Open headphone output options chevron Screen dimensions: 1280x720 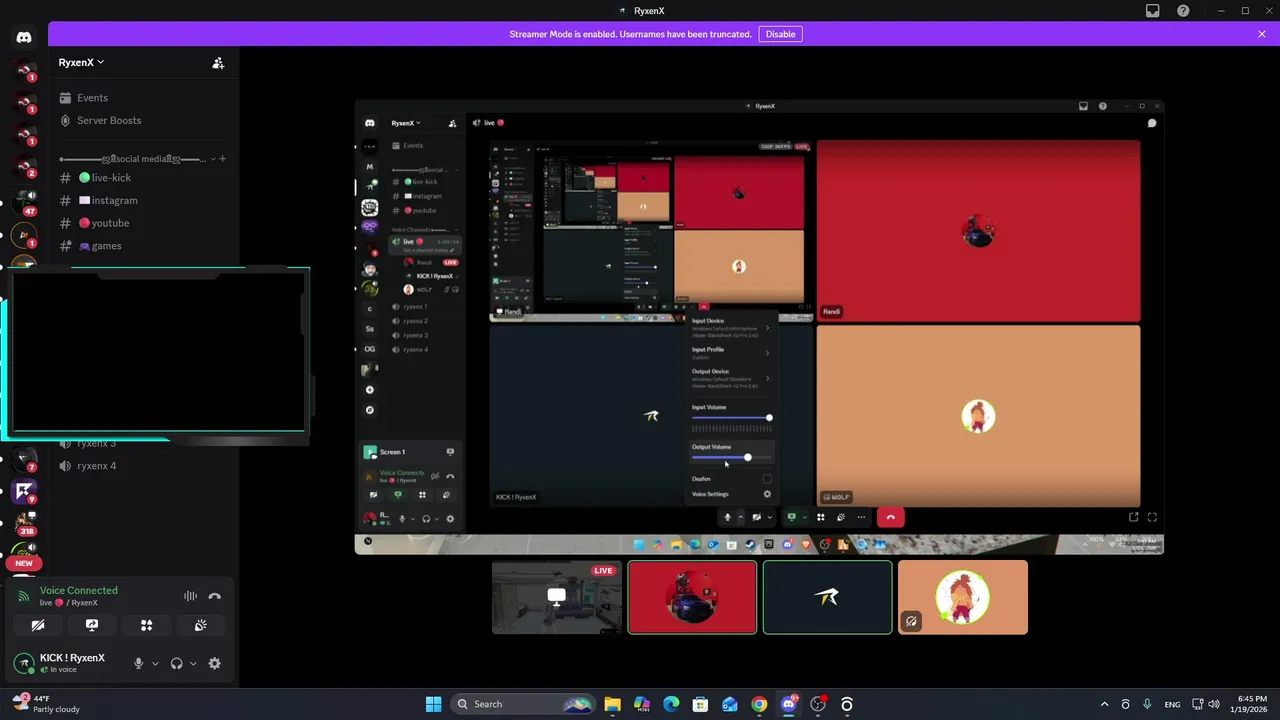193,663
